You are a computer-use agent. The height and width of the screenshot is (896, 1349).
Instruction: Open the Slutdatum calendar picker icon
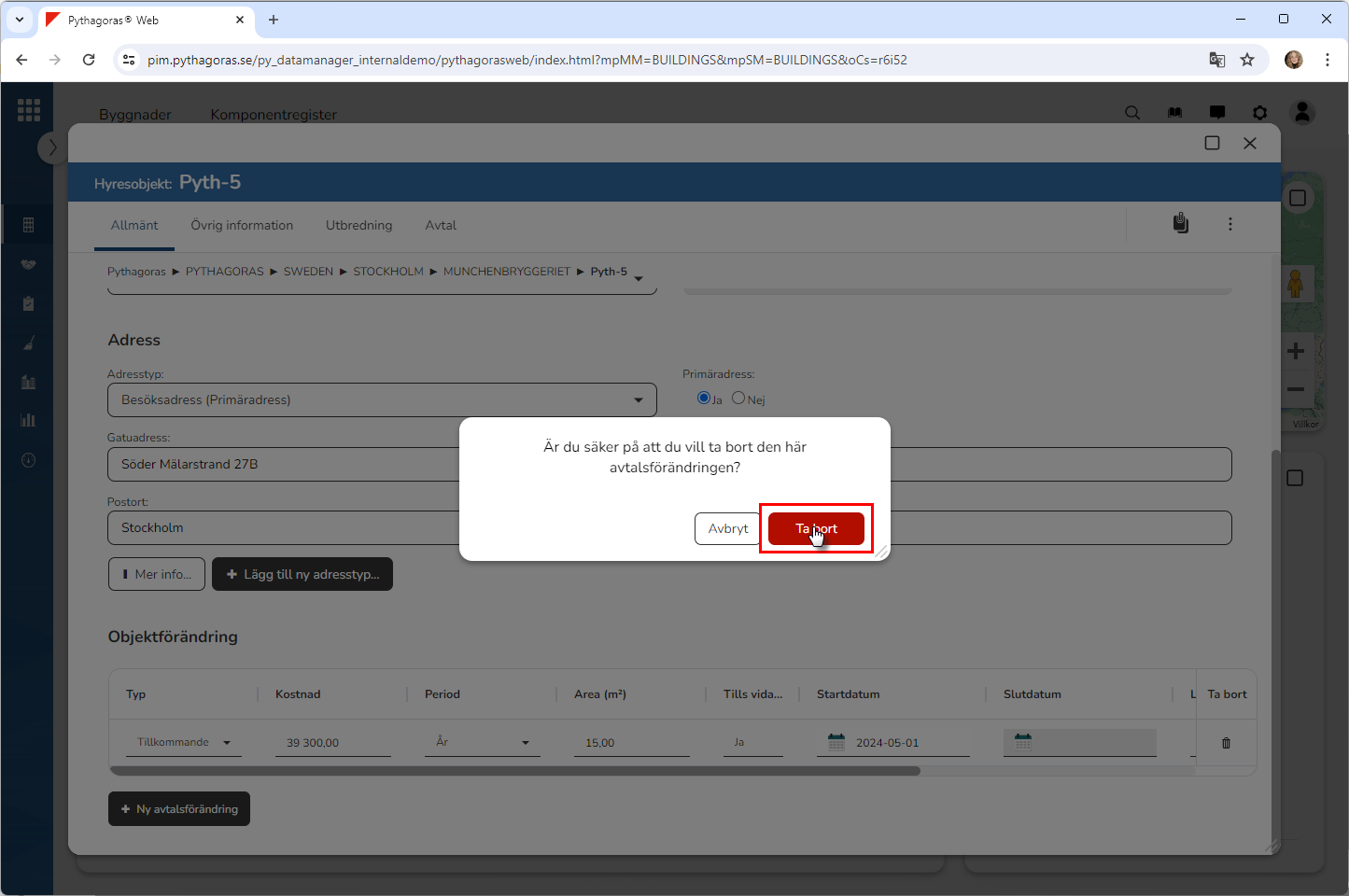[1023, 742]
